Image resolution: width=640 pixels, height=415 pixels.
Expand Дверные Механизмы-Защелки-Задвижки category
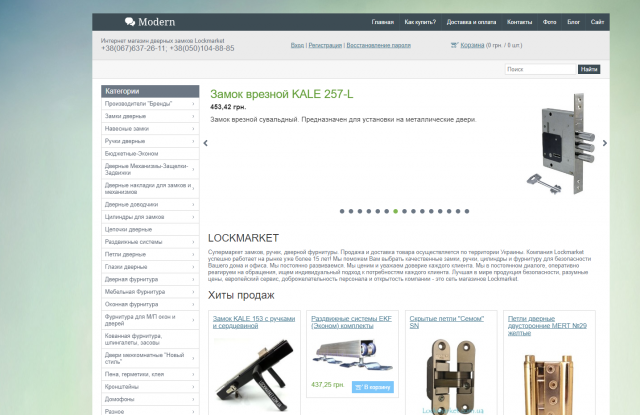tap(150, 169)
